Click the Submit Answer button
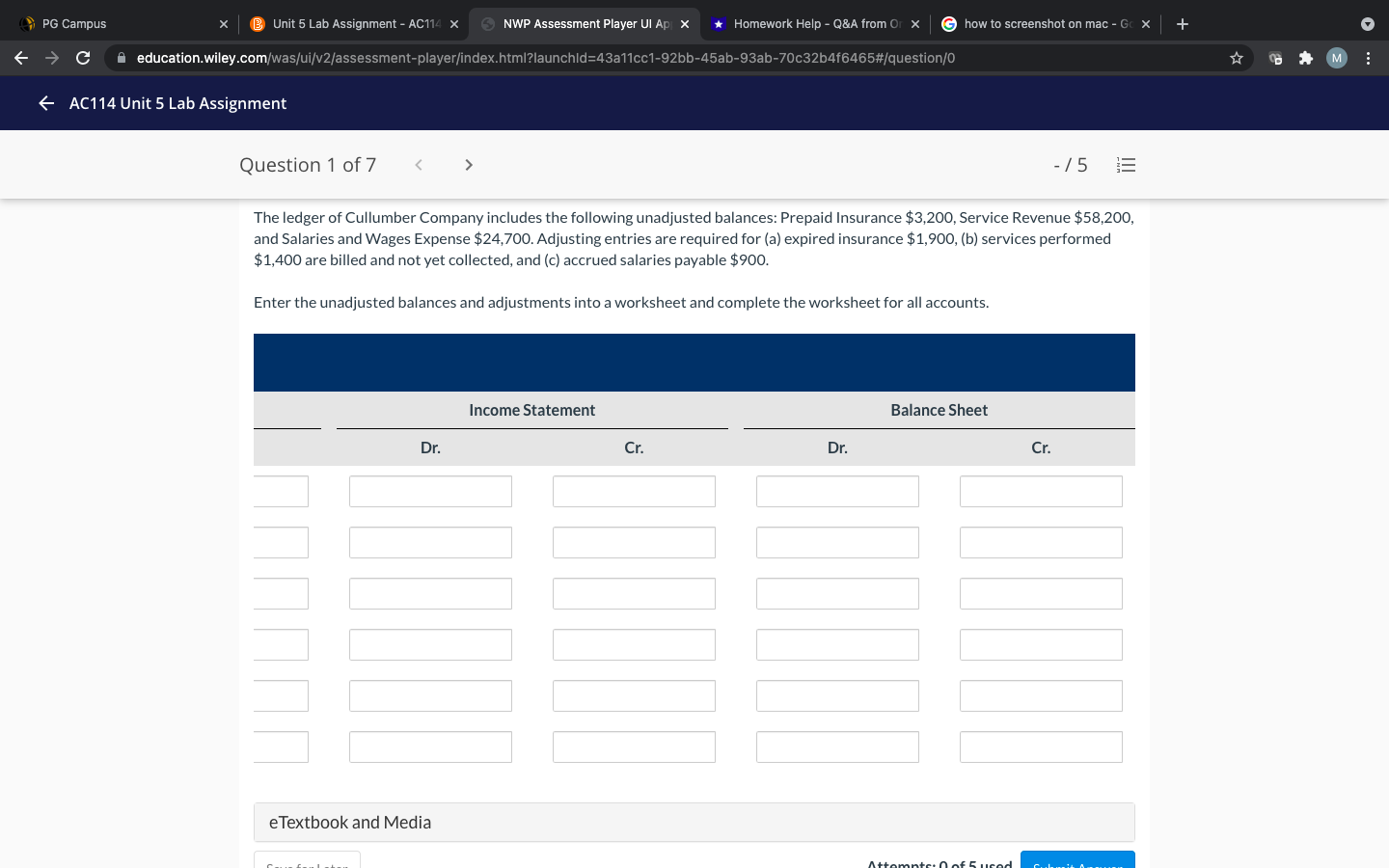 click(x=1077, y=863)
